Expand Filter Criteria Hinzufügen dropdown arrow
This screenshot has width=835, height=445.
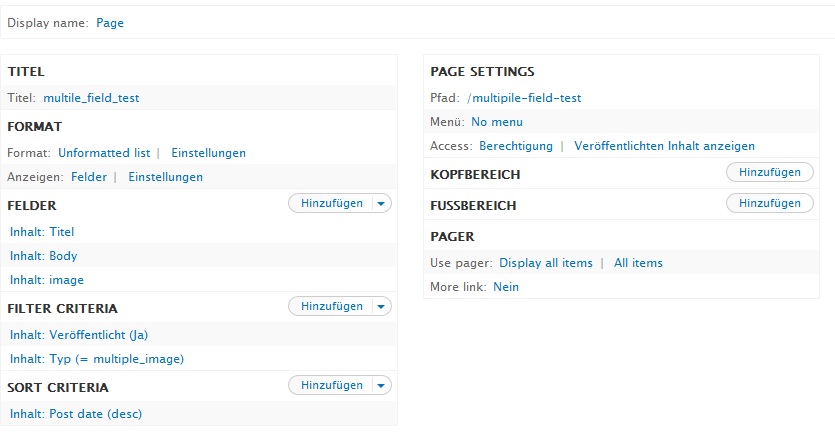380,306
